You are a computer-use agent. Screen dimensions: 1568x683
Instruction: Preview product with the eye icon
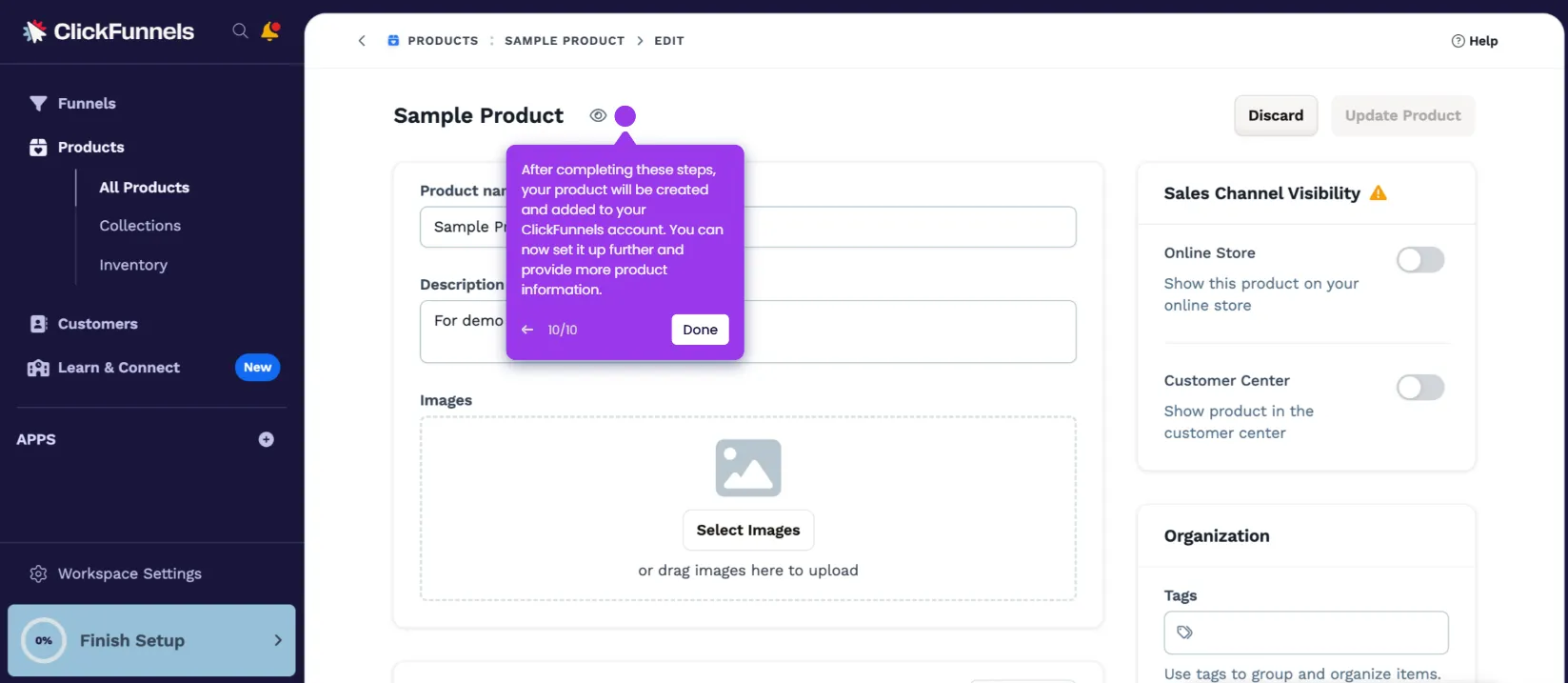[x=598, y=115]
